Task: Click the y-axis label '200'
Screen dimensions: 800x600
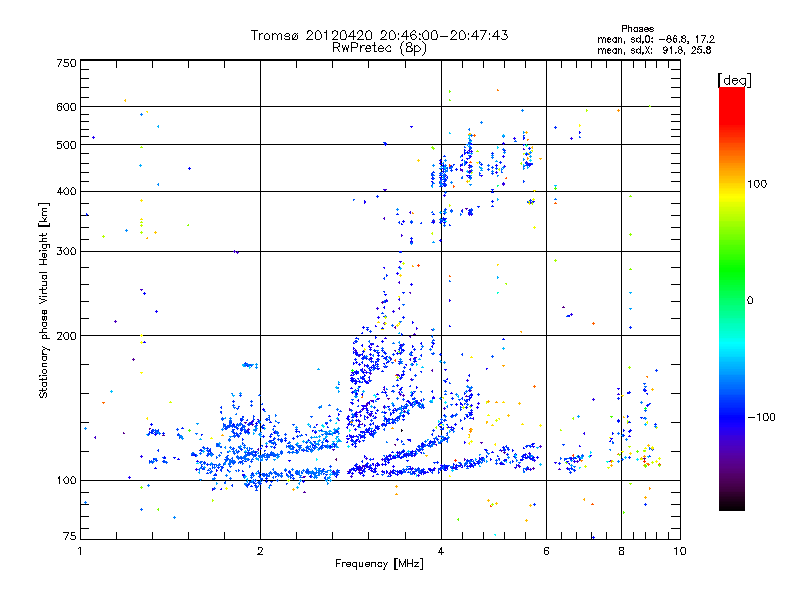Action: (x=66, y=336)
